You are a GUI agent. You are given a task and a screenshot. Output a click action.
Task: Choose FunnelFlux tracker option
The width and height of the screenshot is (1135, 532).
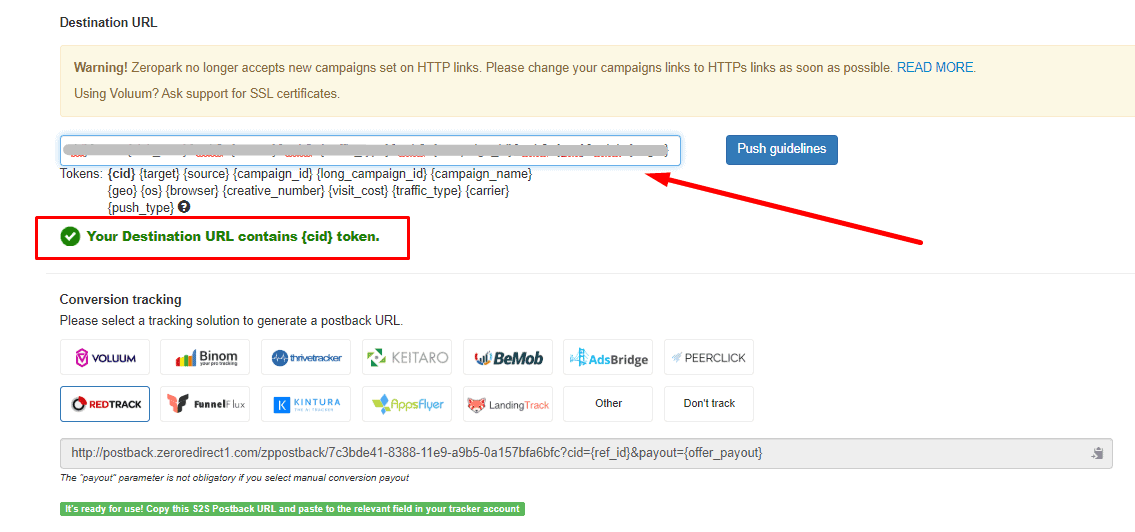[x=205, y=404]
